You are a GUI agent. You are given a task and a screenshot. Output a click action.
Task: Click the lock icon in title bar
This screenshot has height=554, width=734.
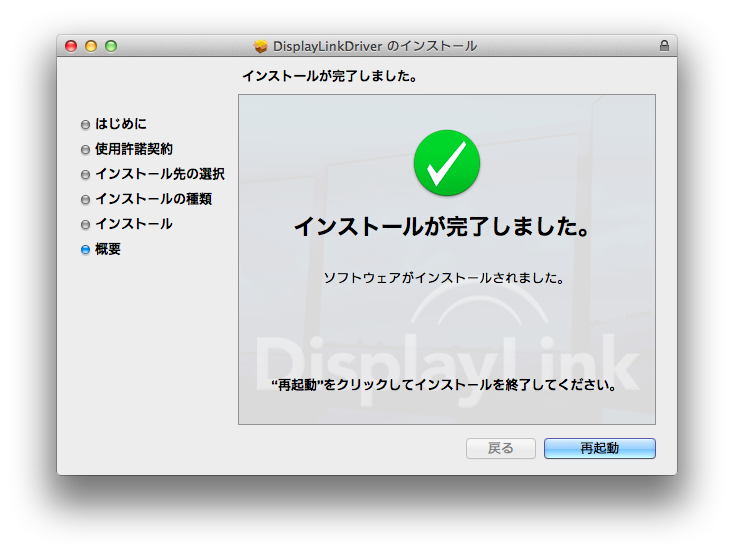tap(664, 45)
